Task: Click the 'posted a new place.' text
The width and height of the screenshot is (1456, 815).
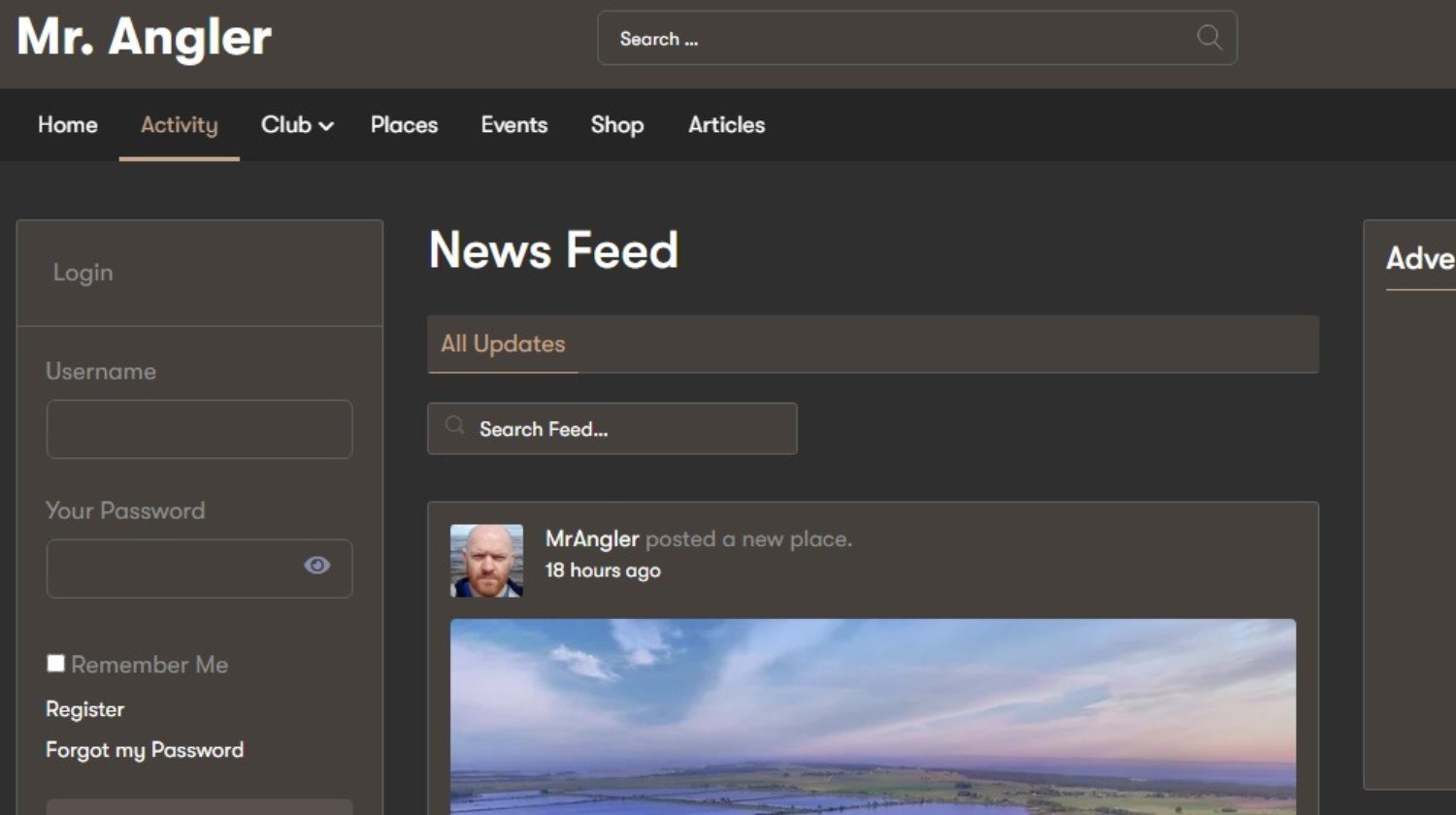Action: [748, 539]
